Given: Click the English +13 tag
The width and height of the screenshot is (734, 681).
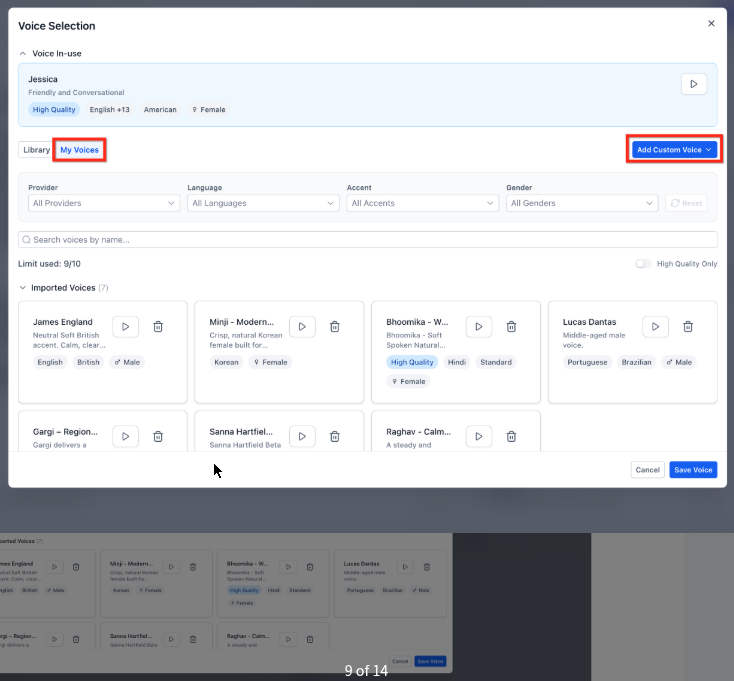Looking at the screenshot, I should click(x=110, y=110).
